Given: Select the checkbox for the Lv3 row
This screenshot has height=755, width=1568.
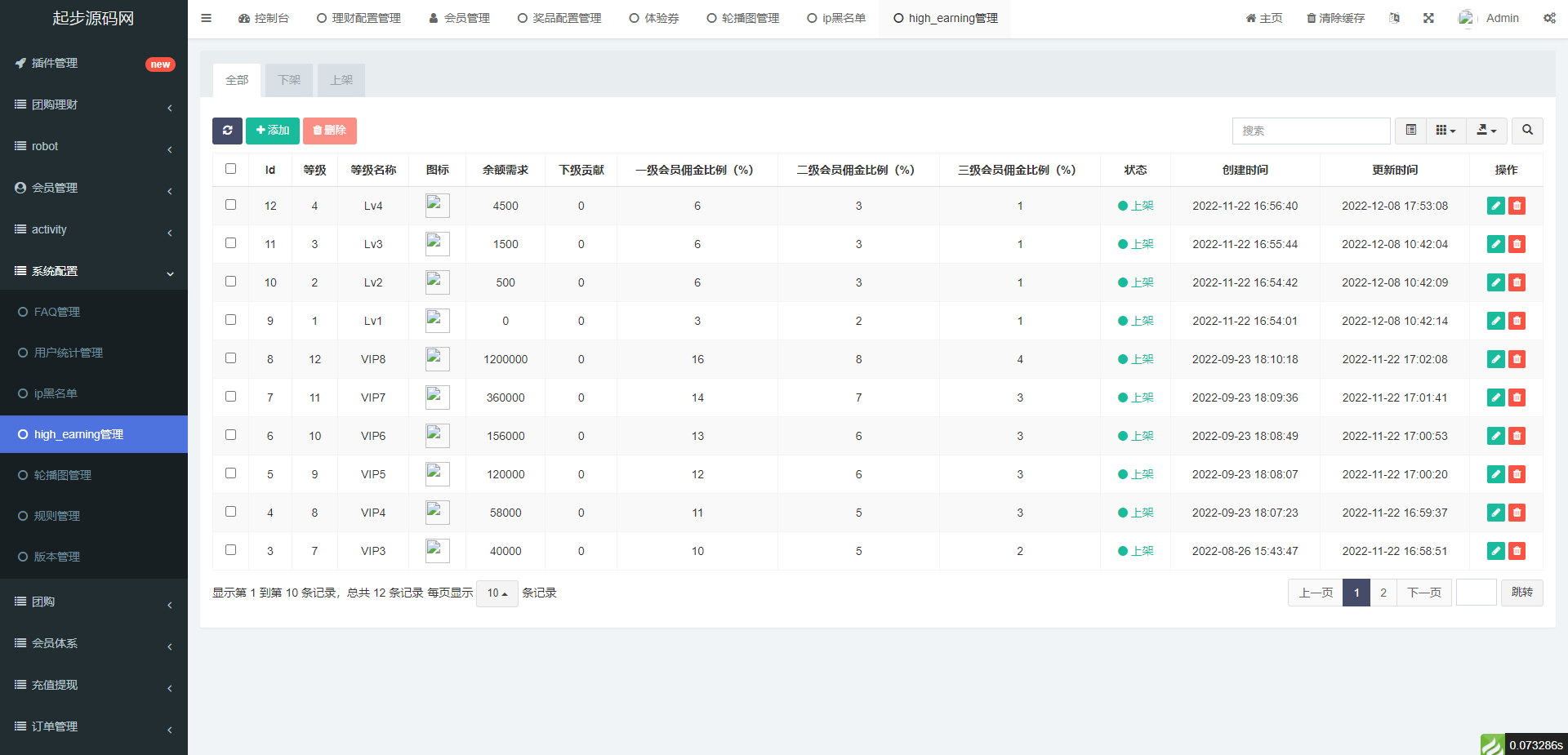Looking at the screenshot, I should [x=230, y=243].
